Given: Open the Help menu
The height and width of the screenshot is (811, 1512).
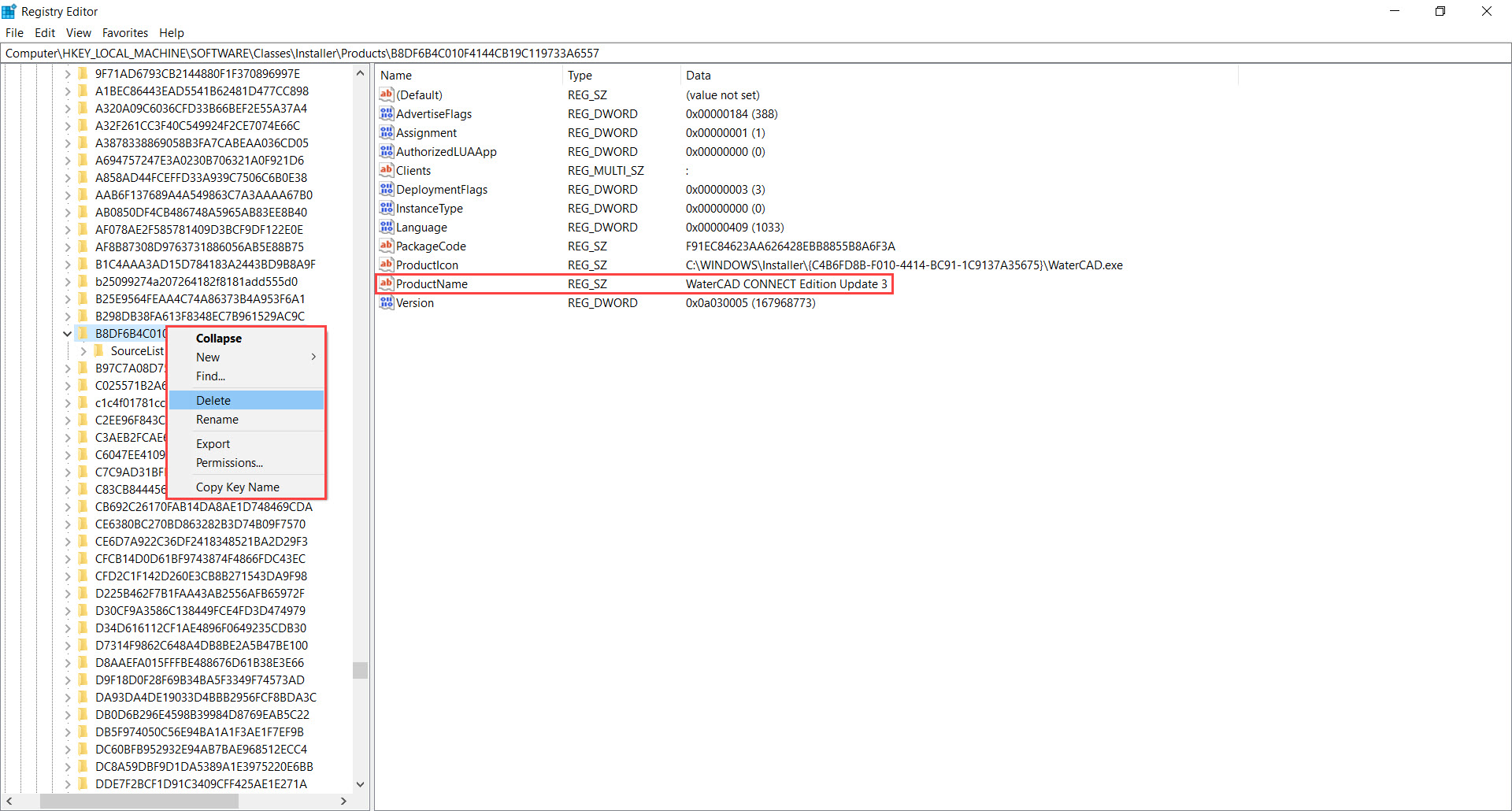Looking at the screenshot, I should pyautogui.click(x=172, y=32).
